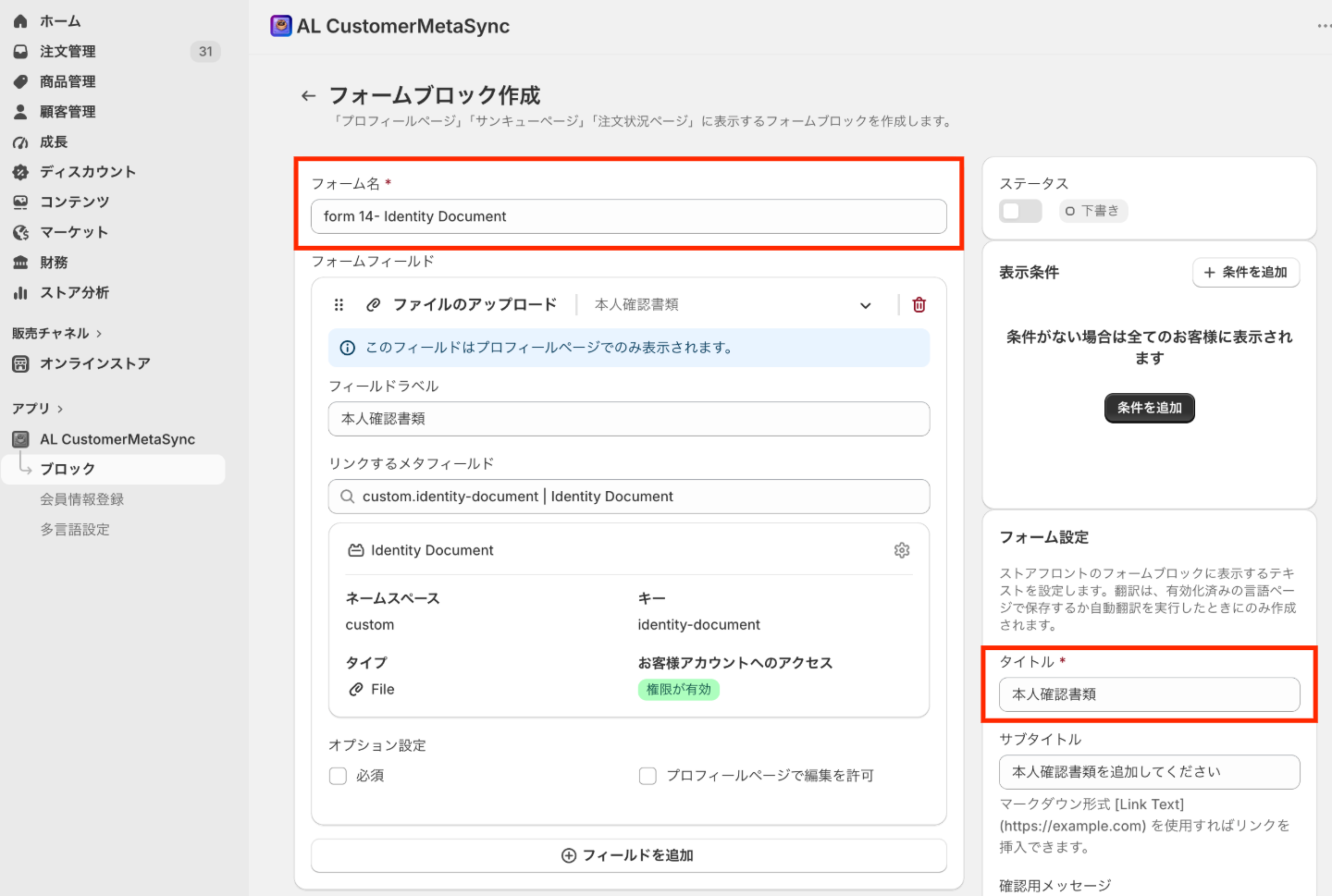
Task: Click the 権限が有効 green badge
Action: point(679,690)
